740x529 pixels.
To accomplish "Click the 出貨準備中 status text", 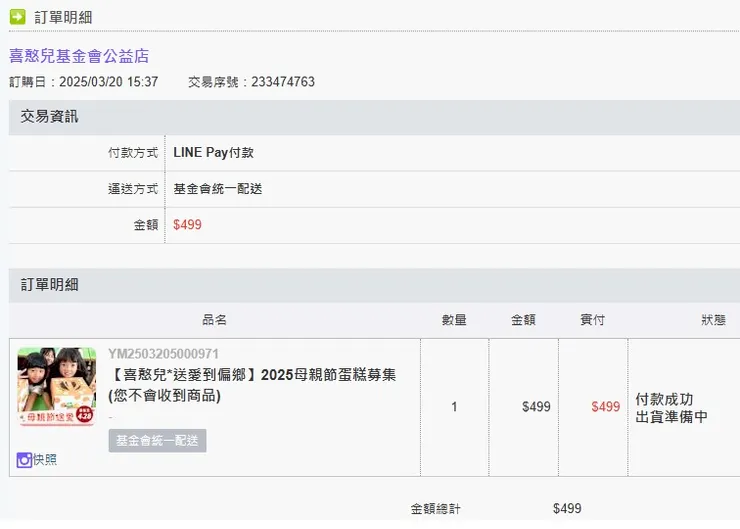I will [x=671, y=417].
